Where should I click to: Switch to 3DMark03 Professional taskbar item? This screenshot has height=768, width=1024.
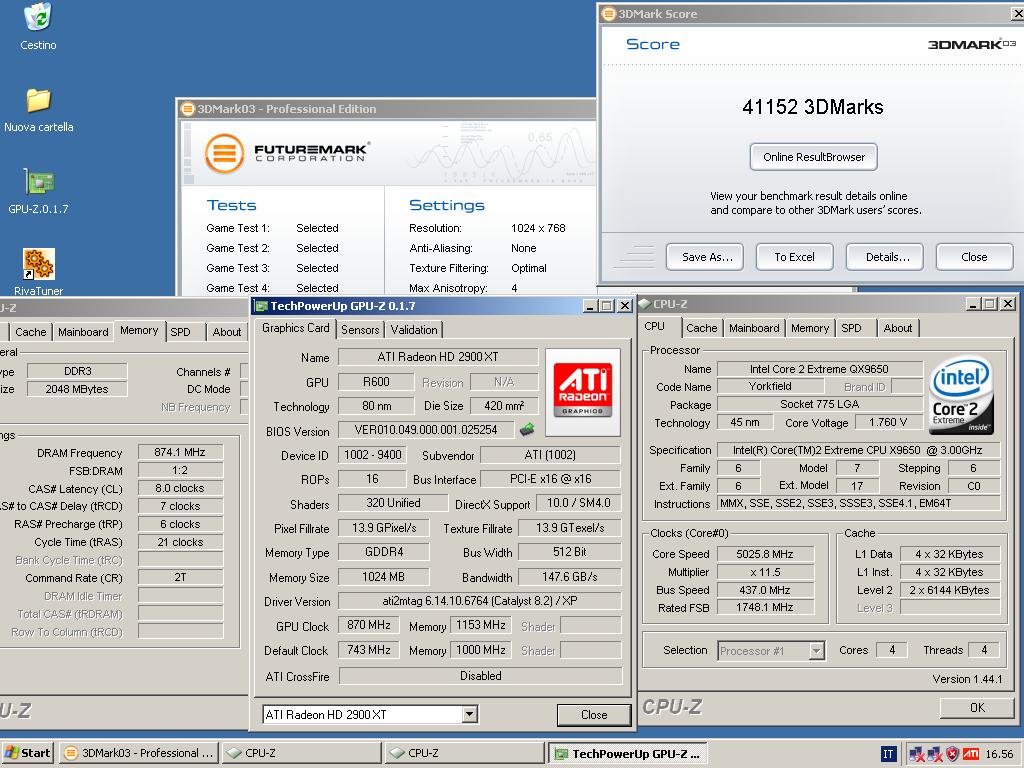tap(140, 753)
